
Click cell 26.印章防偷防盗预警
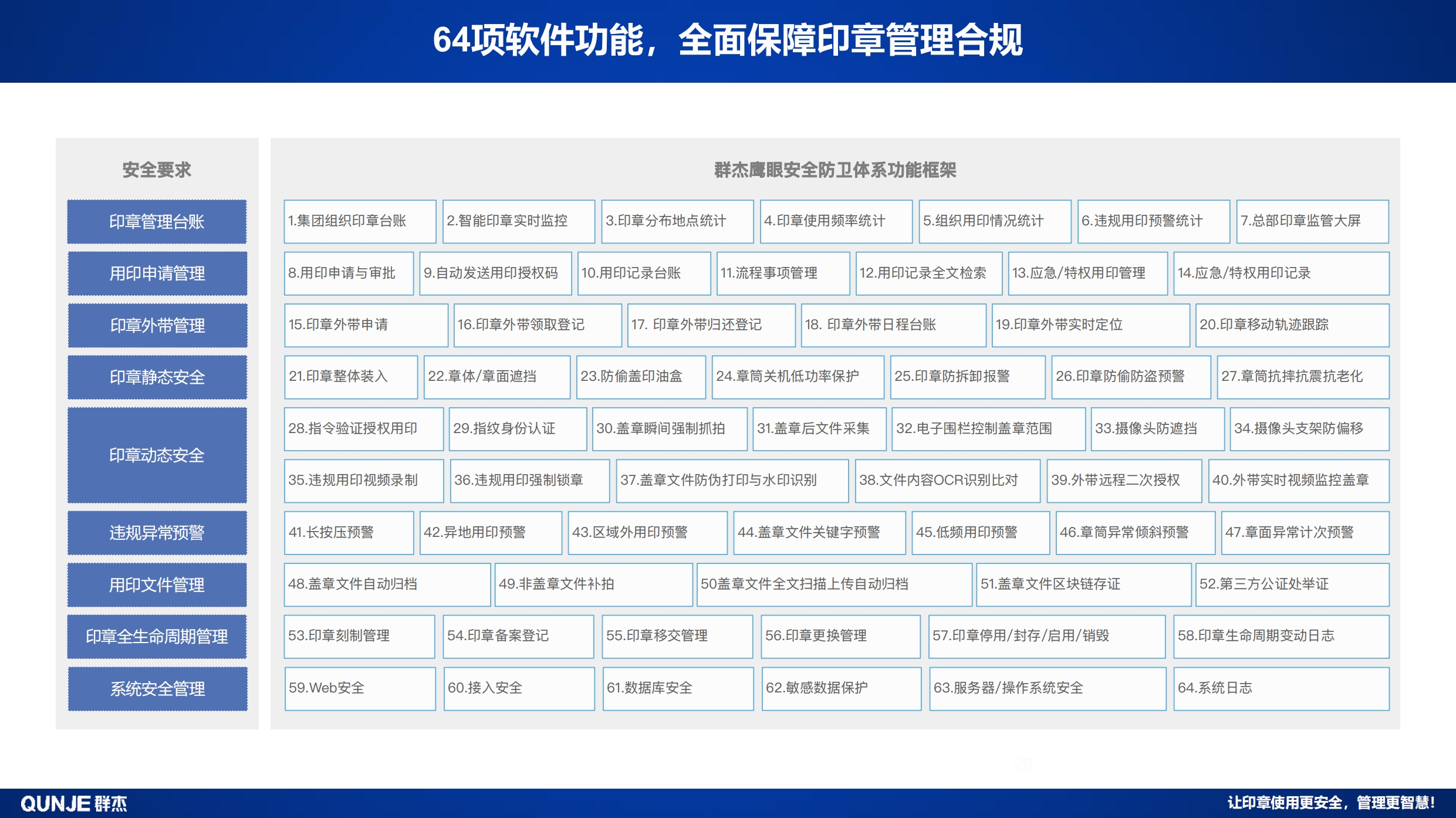[x=1131, y=377]
